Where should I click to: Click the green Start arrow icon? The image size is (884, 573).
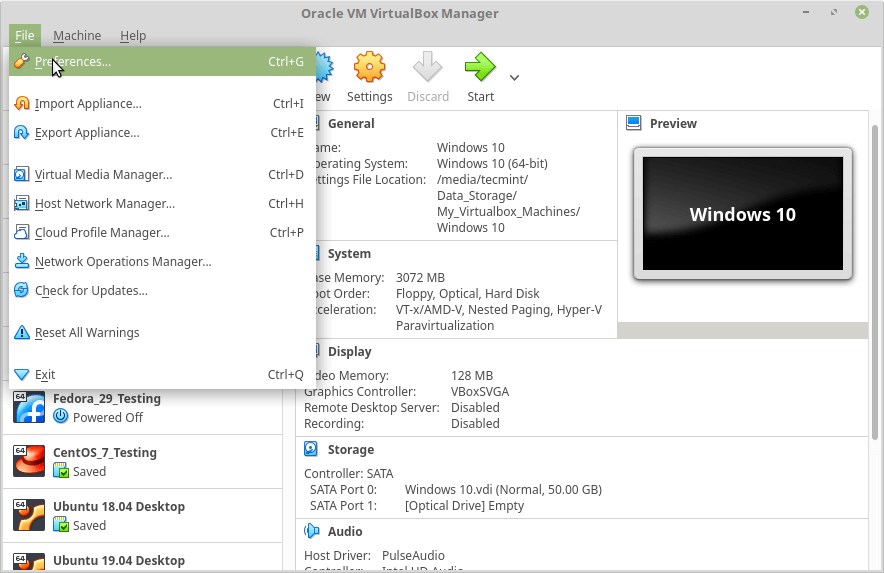[480, 68]
